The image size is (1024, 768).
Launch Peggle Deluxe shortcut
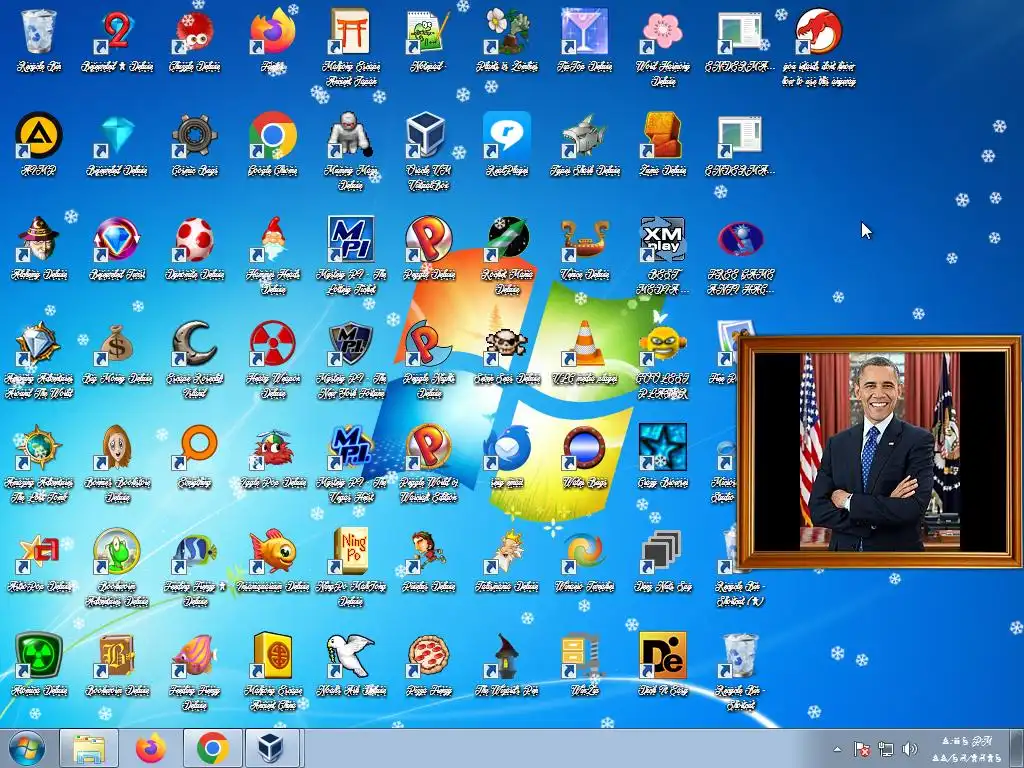[x=428, y=239]
